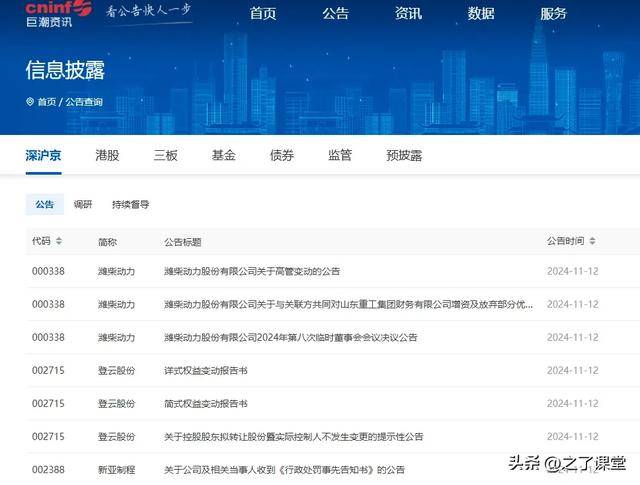Viewport: 640px width, 485px height.
Task: Click the 公告标题 column header
Action: click(183, 242)
